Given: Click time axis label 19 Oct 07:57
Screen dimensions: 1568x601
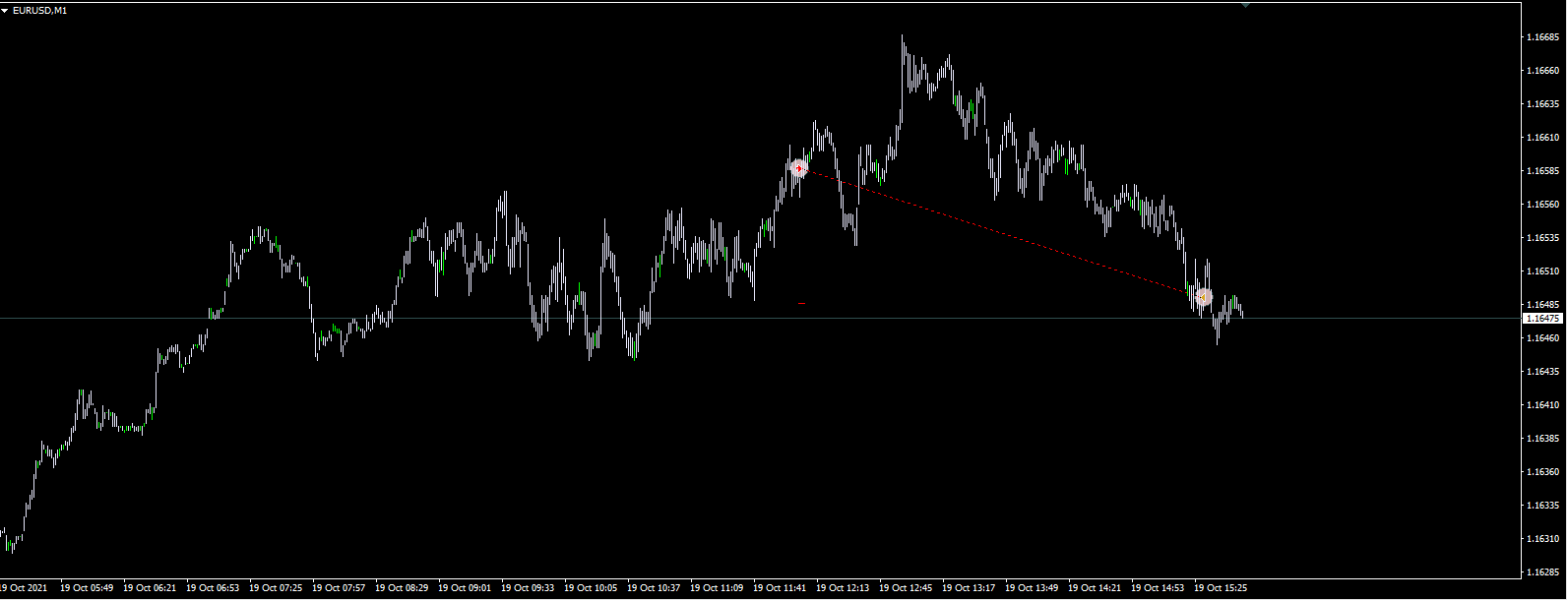Looking at the screenshot, I should 339,588.
